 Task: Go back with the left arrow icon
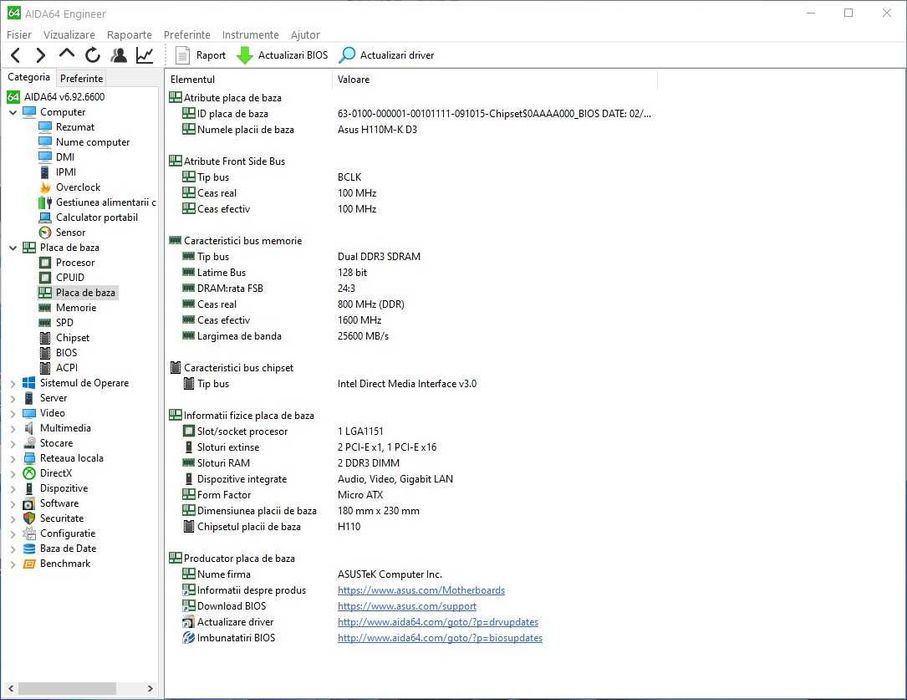click(x=16, y=56)
